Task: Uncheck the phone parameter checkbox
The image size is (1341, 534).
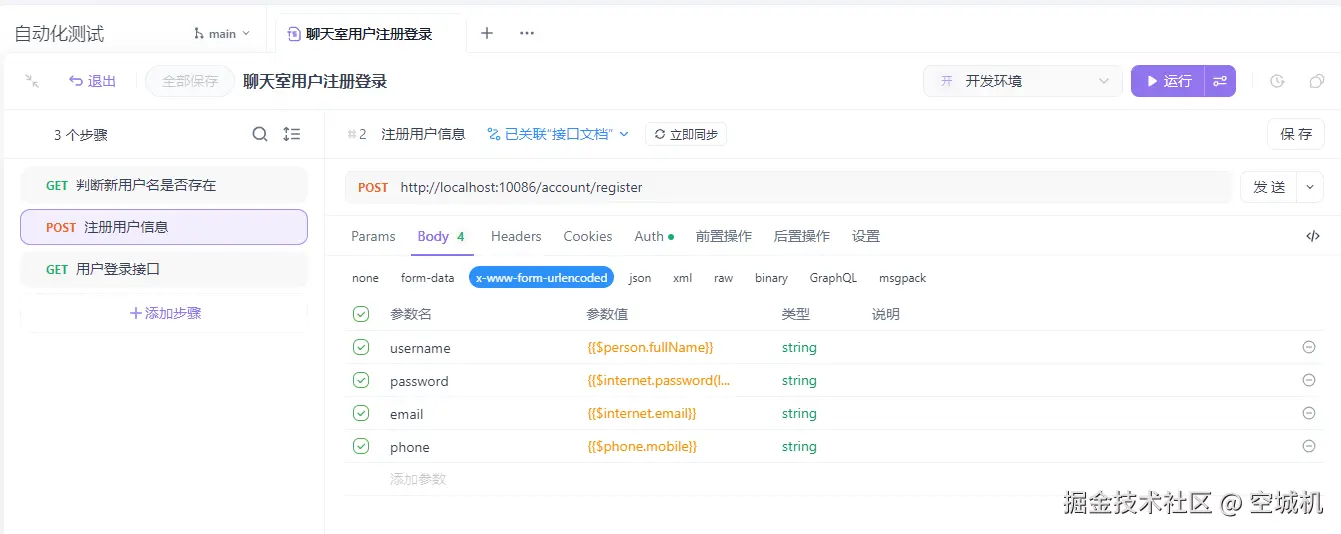Action: point(361,446)
